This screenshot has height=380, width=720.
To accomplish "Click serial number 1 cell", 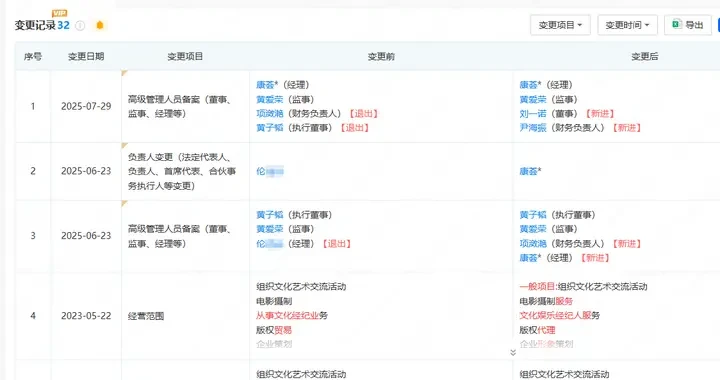I will tap(33, 106).
